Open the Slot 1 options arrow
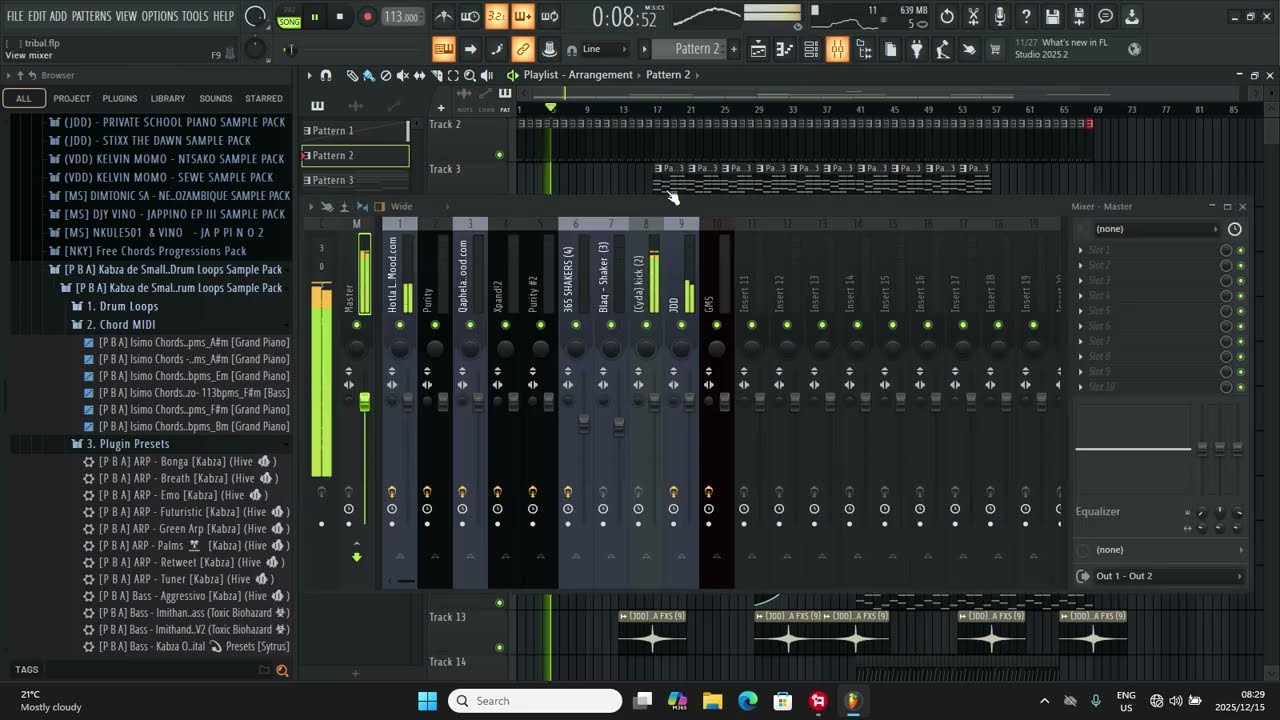 click(1080, 250)
